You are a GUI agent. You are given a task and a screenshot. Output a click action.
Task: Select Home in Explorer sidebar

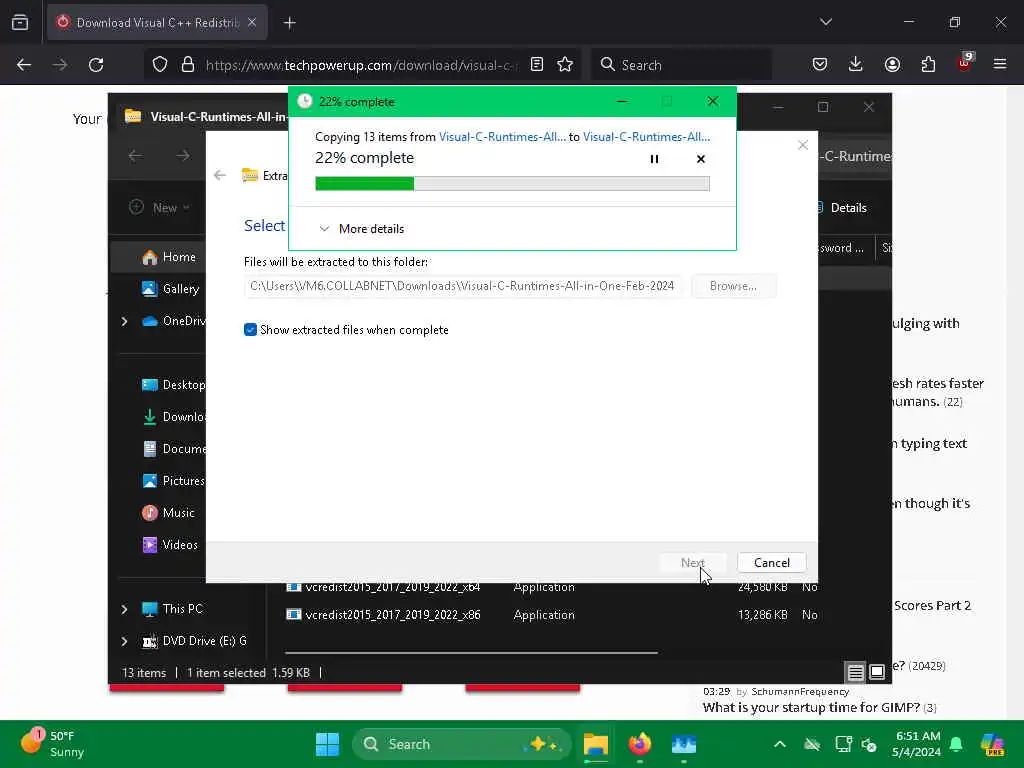coord(168,257)
